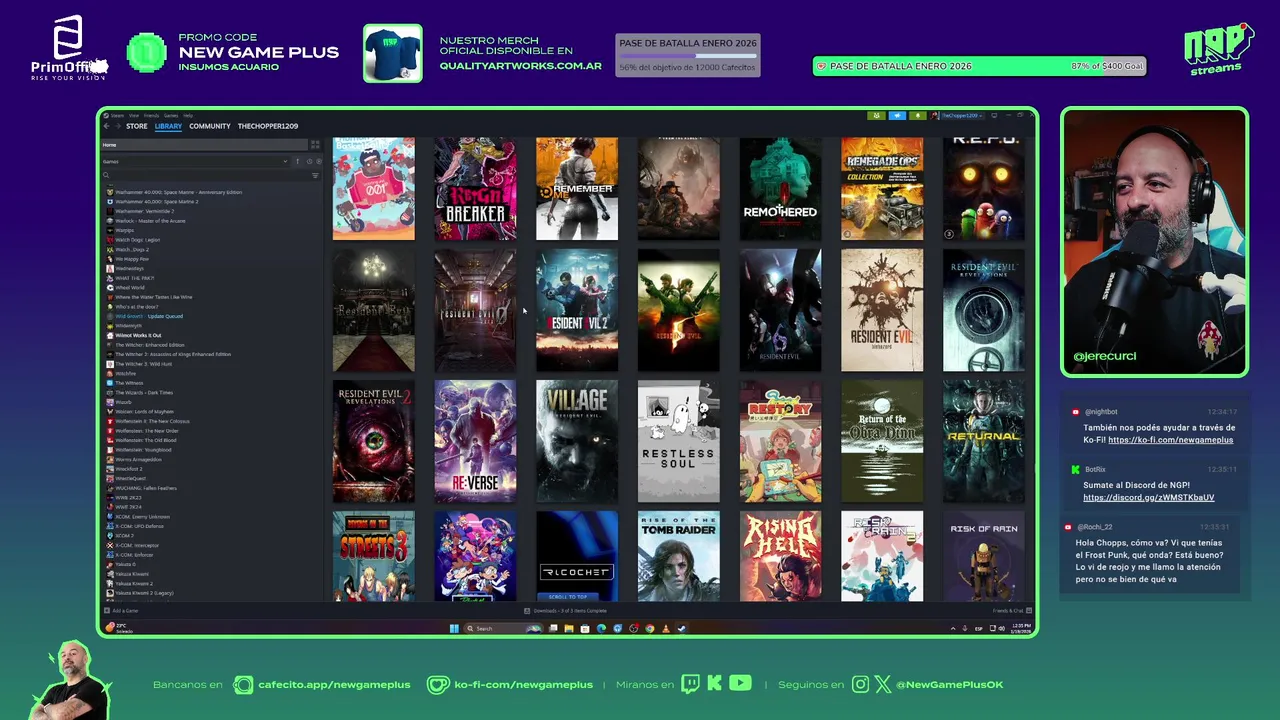Open the Steam menu
Image resolution: width=1280 pixels, height=720 pixels.
click(117, 116)
